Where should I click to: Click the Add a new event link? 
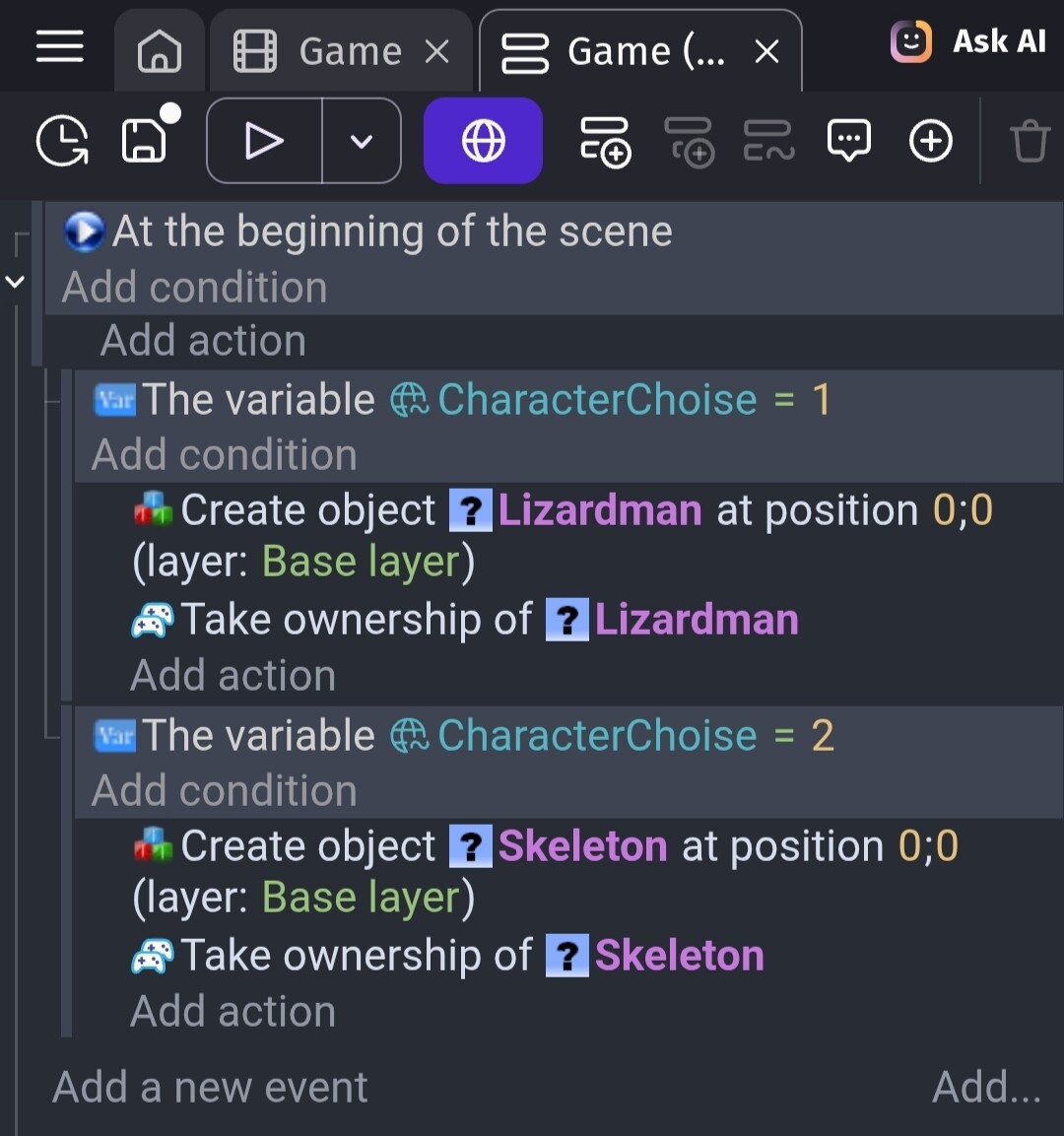(210, 1088)
